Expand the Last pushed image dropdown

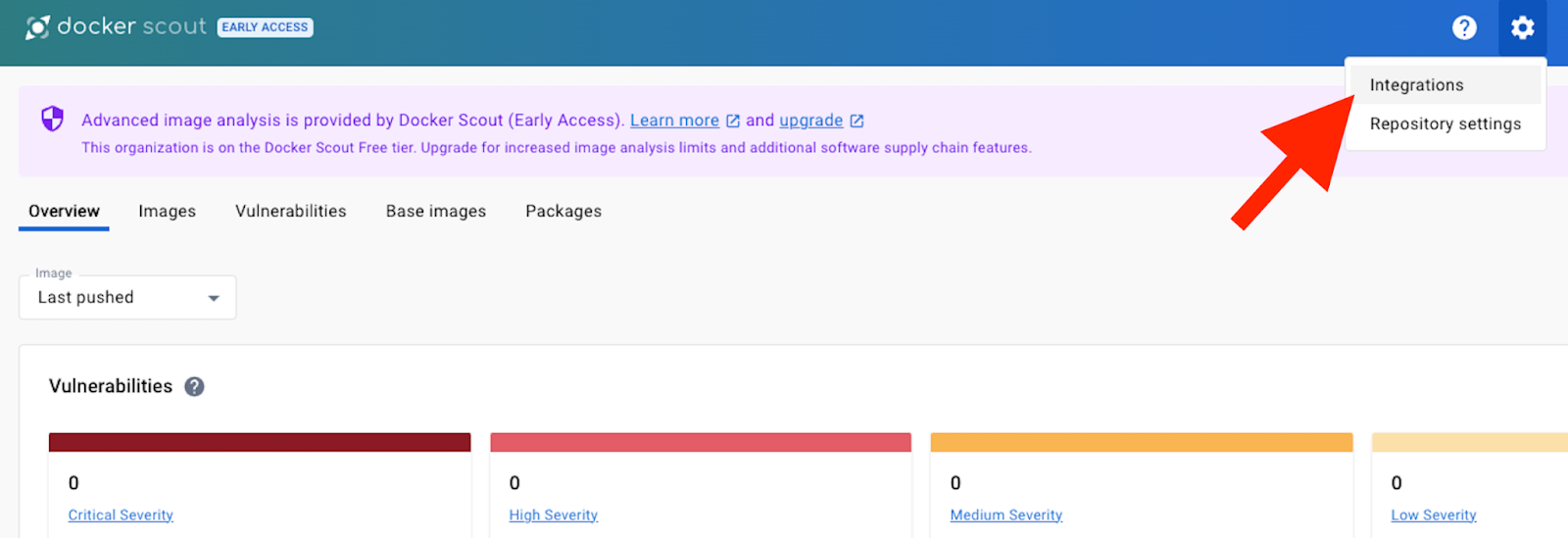coord(127,297)
